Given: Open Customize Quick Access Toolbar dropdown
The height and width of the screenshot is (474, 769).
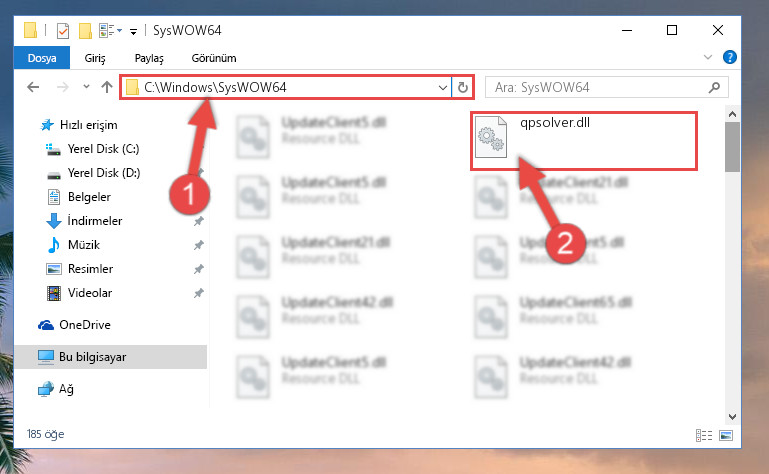Looking at the screenshot, I should [x=133, y=32].
